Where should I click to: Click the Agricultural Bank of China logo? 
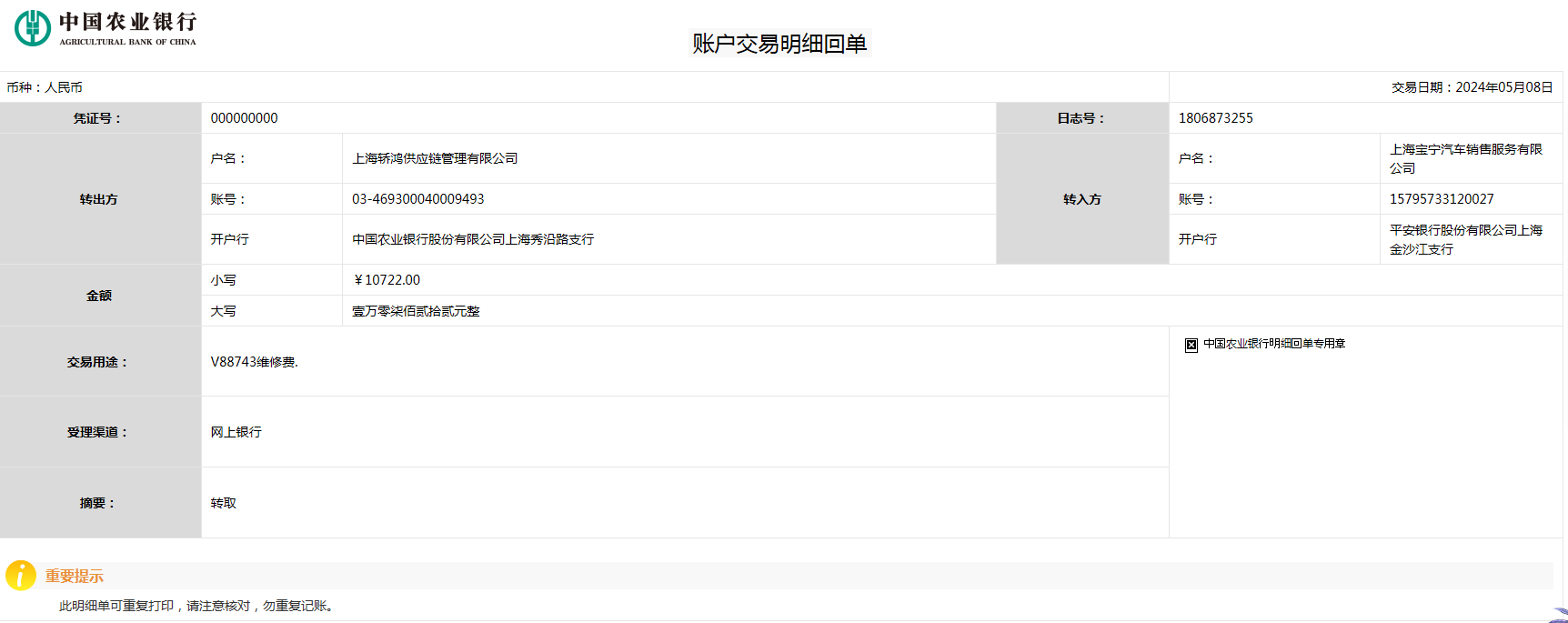point(105,28)
